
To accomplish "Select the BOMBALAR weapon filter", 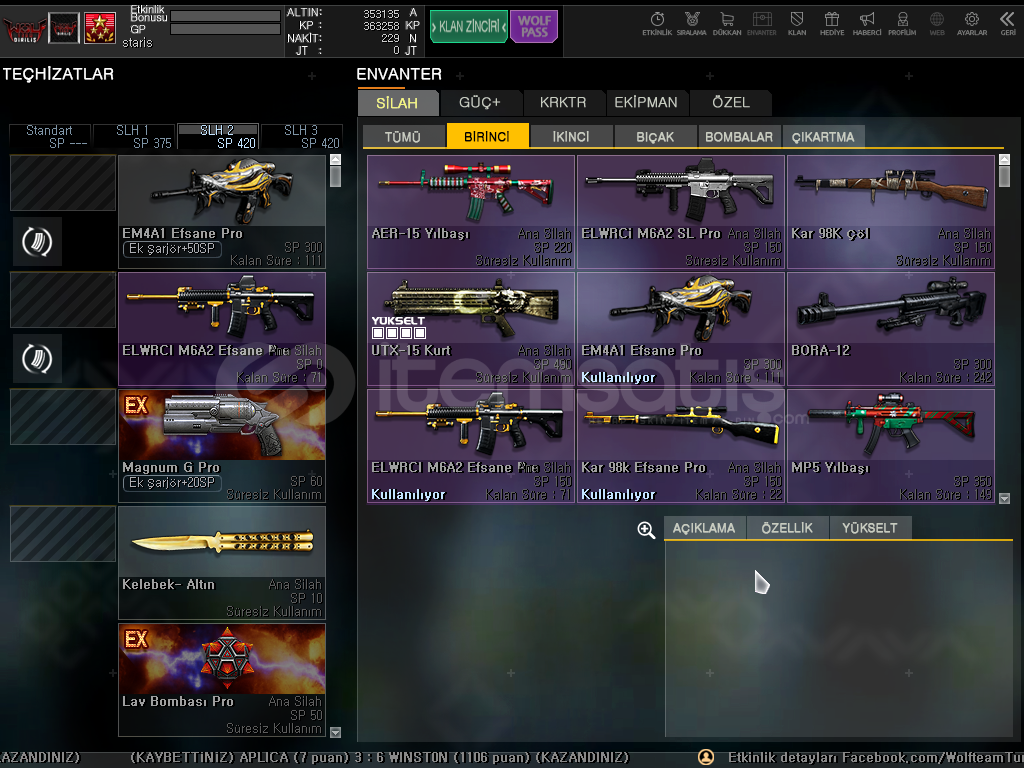I will (739, 136).
